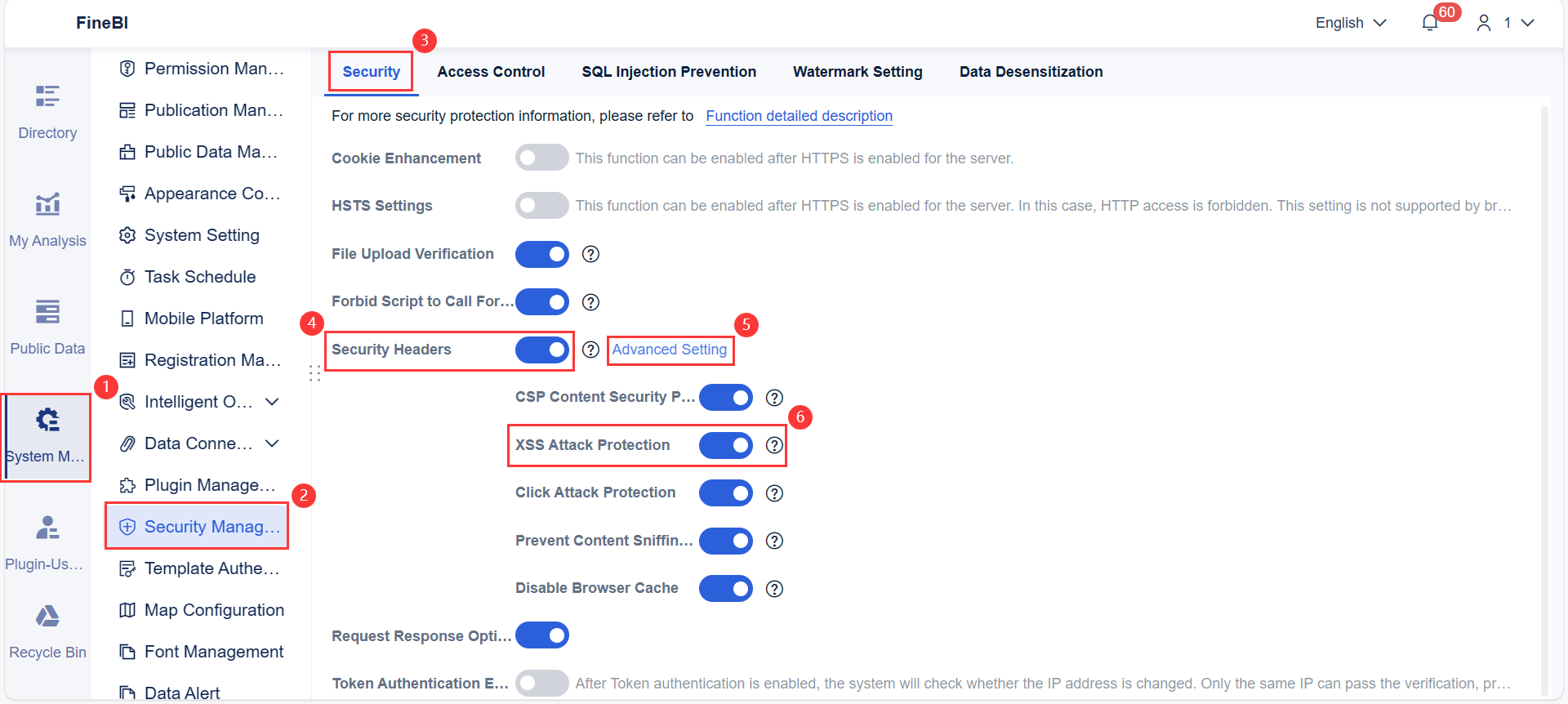Open the notification bell icon
Viewport: 1568px width, 704px height.
[x=1429, y=22]
